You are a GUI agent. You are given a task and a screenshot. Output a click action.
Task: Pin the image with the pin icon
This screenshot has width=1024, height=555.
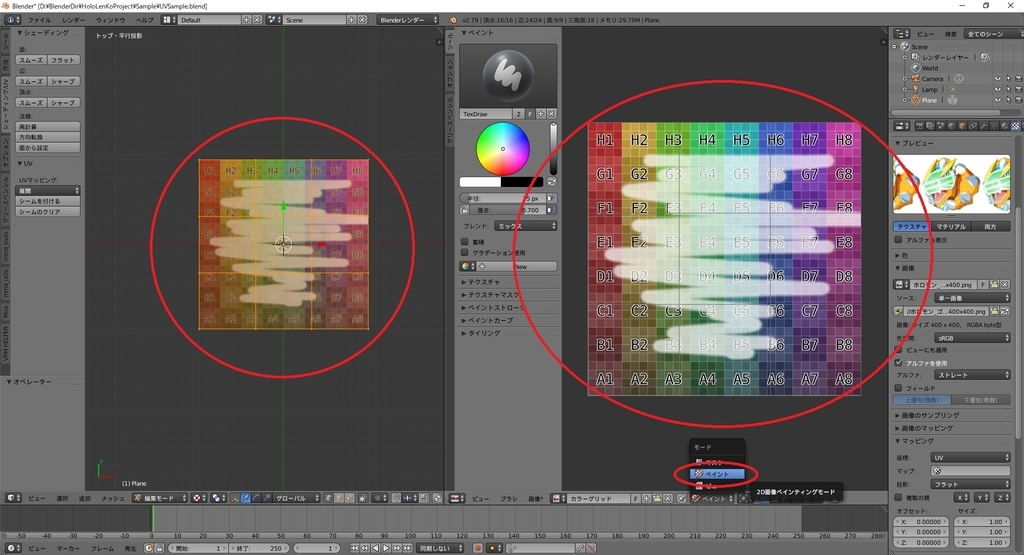tap(681, 498)
